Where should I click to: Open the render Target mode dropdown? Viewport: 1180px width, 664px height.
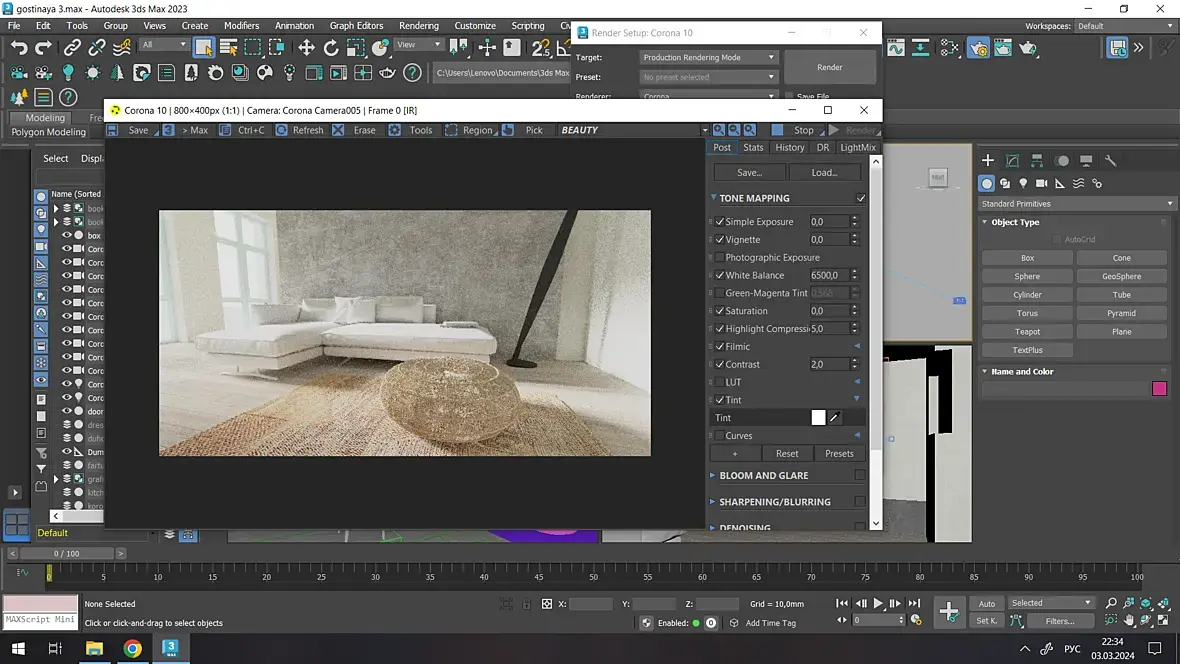click(x=708, y=58)
